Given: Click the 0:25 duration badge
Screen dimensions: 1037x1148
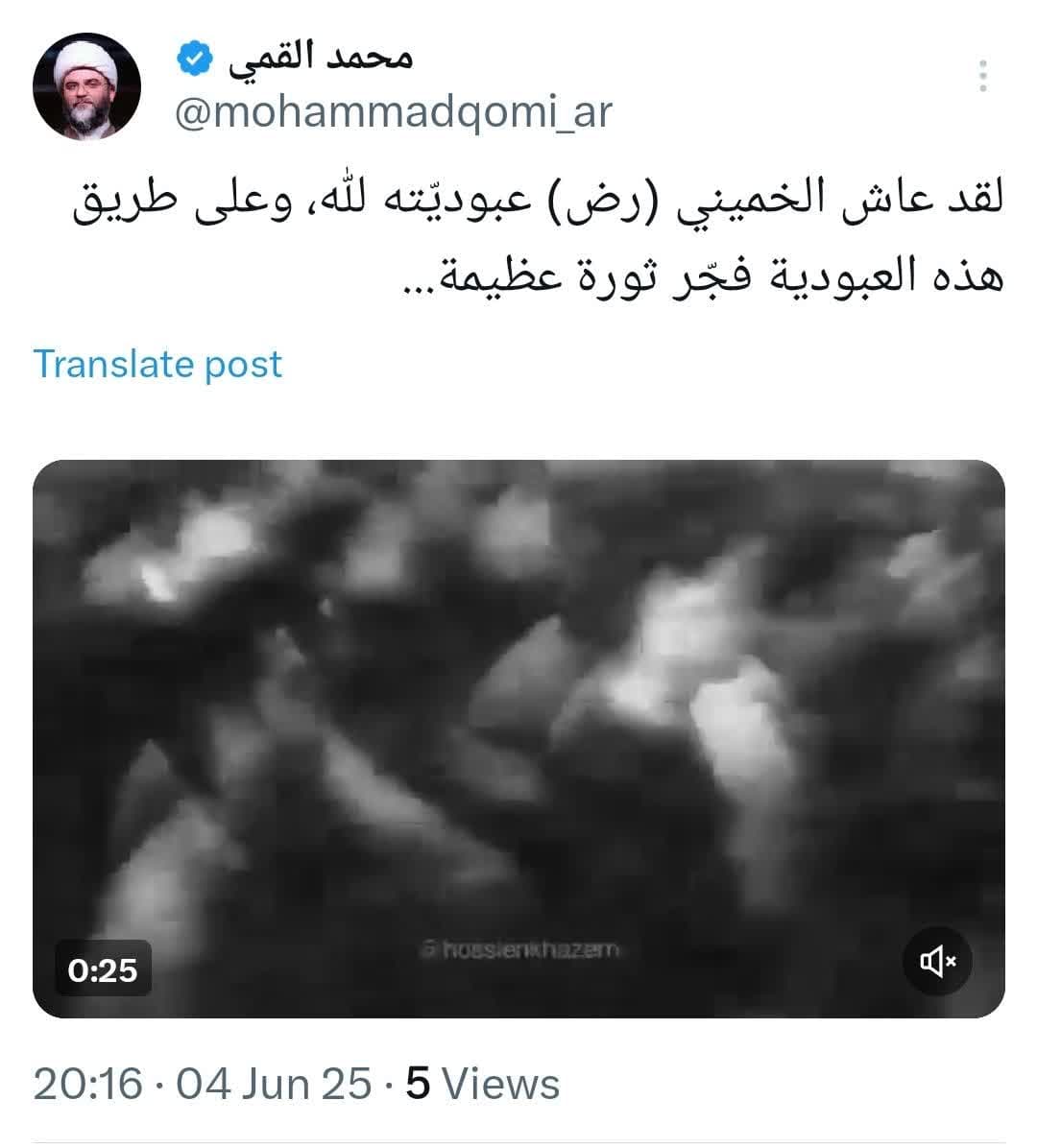Looking at the screenshot, I should [104, 970].
